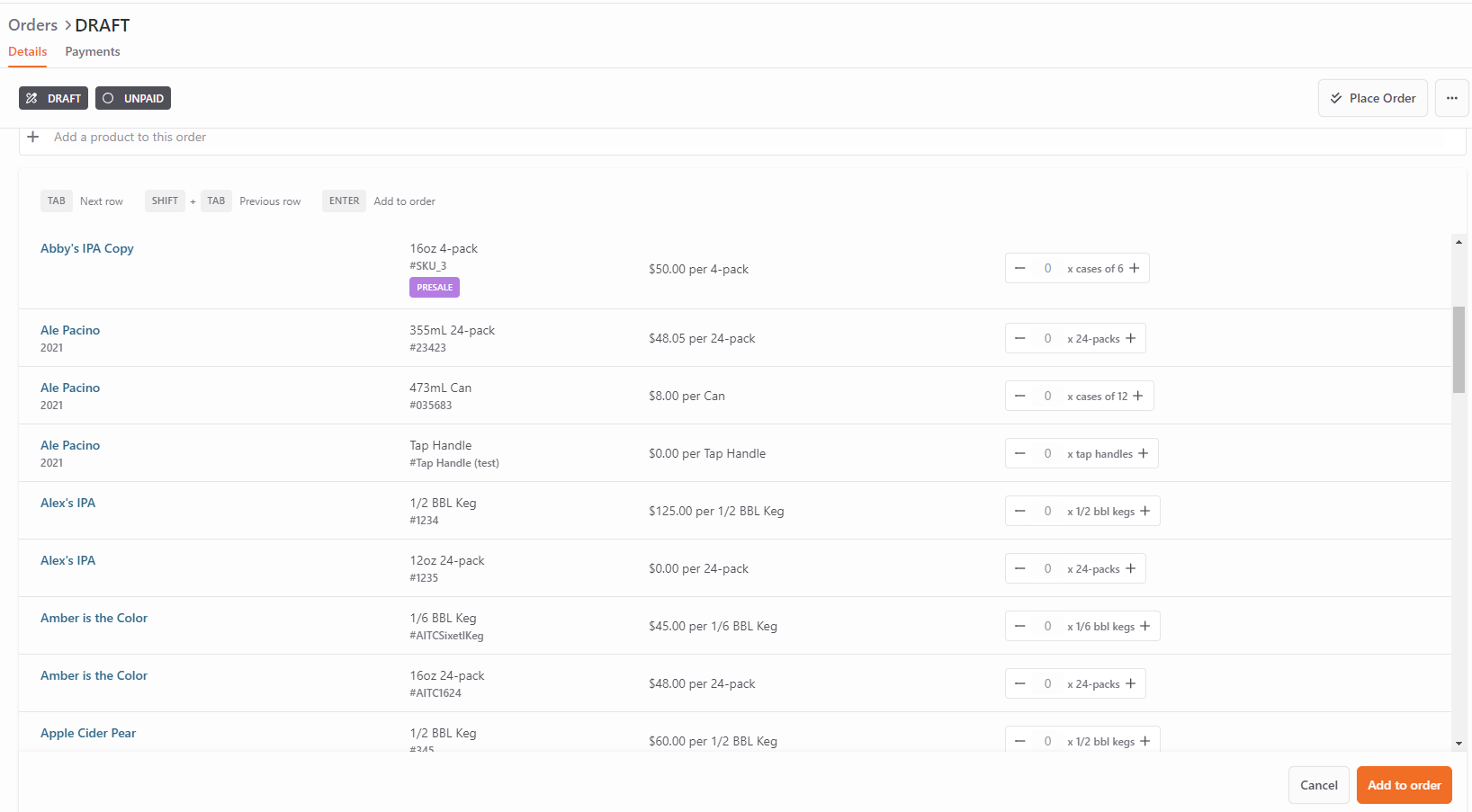Reduce quantity of Ale Pacino 473mL Can
The width and height of the screenshot is (1472, 812).
coord(1020,396)
